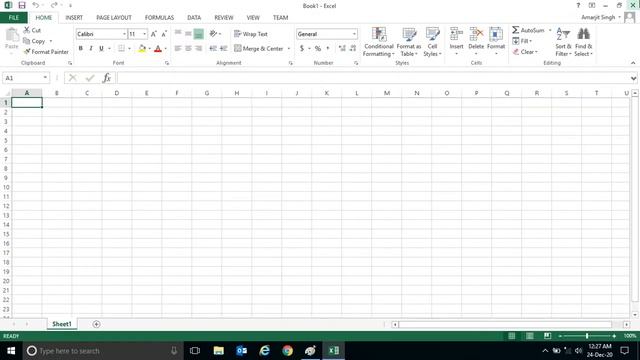Switch to the FORMULAS tab
640x360 pixels.
159,18
